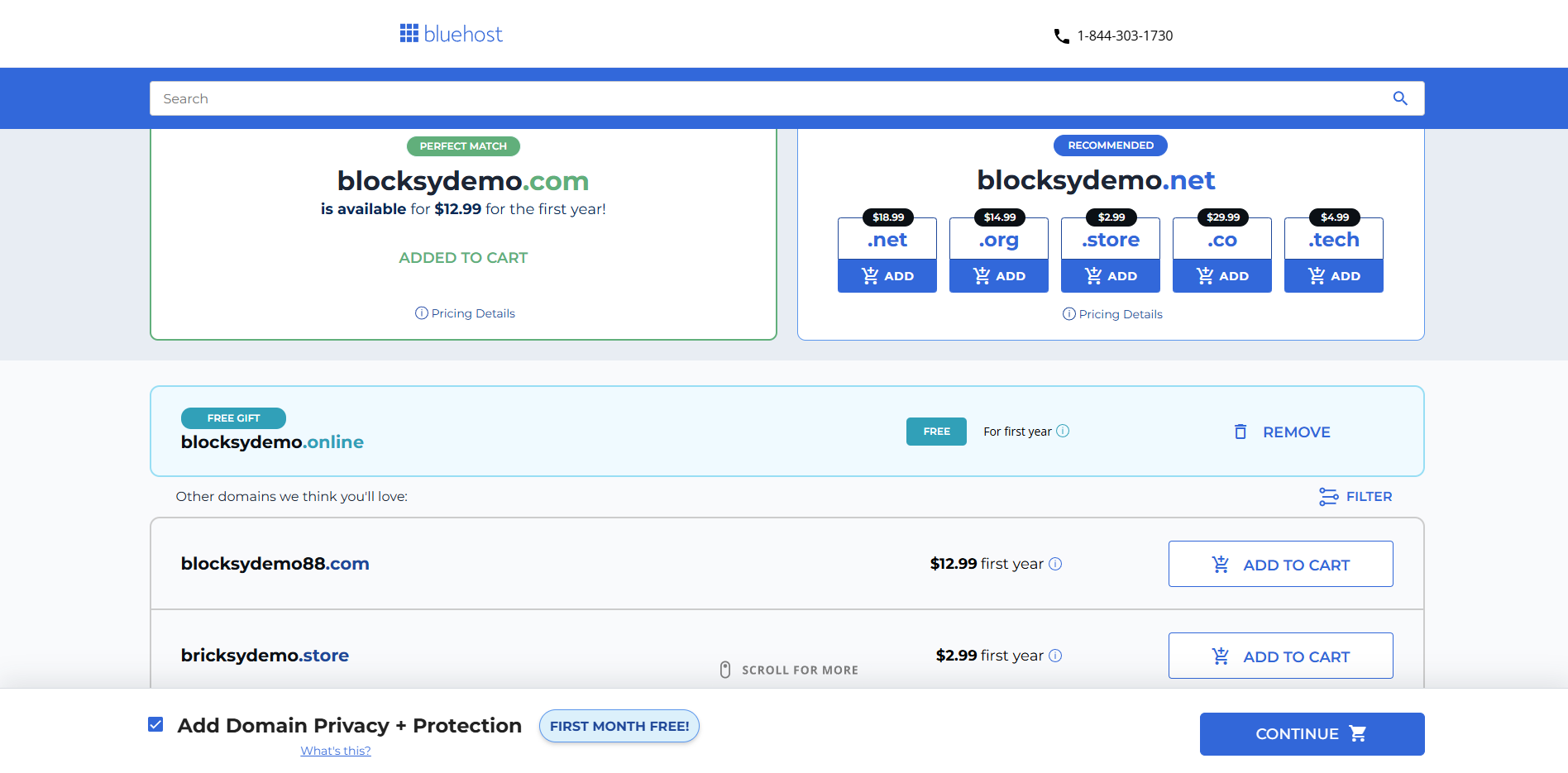
Task: Add the .net domain to cart
Action: (887, 276)
